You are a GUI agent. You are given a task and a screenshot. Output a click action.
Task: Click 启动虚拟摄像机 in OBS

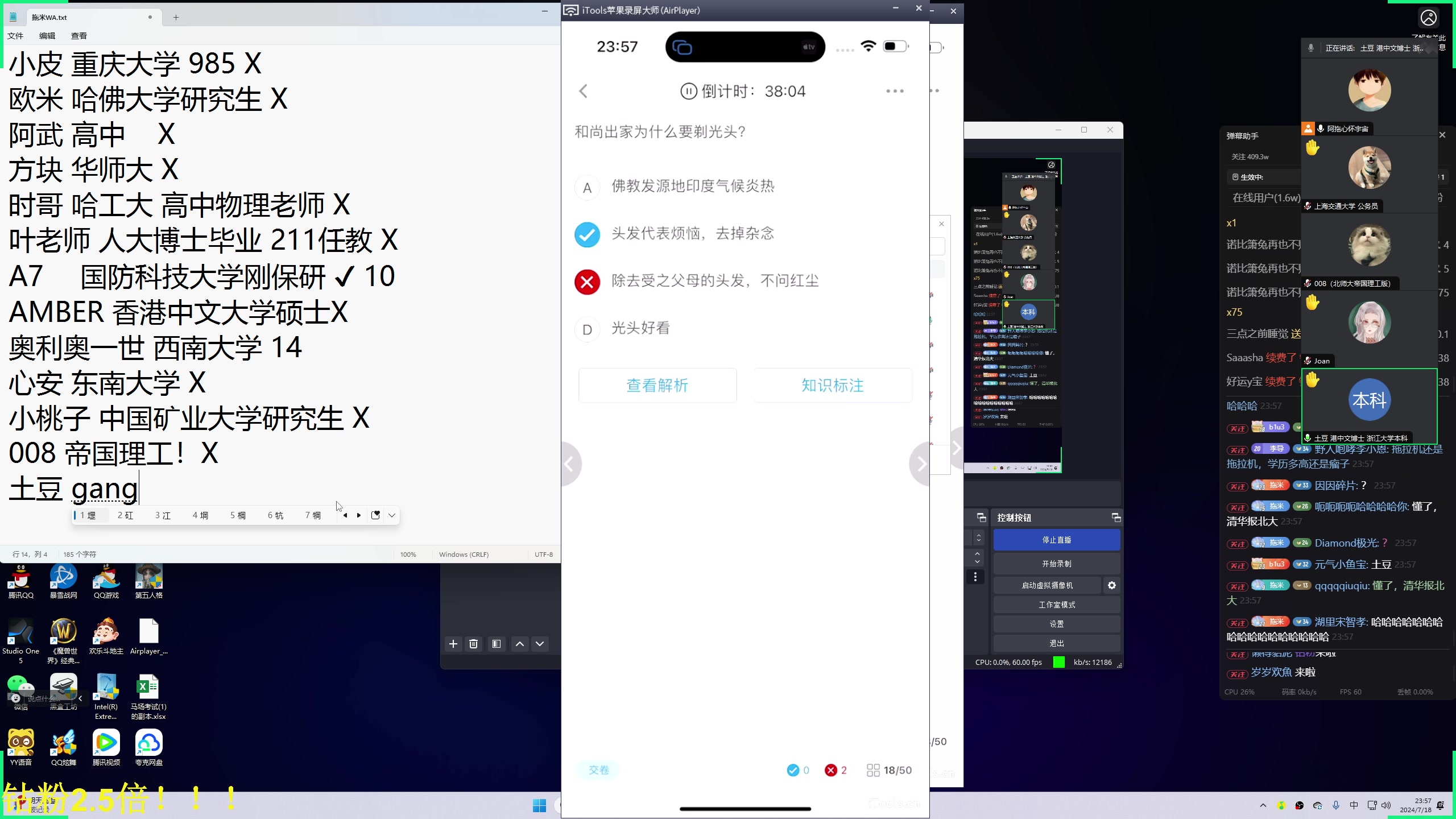pos(1047,585)
